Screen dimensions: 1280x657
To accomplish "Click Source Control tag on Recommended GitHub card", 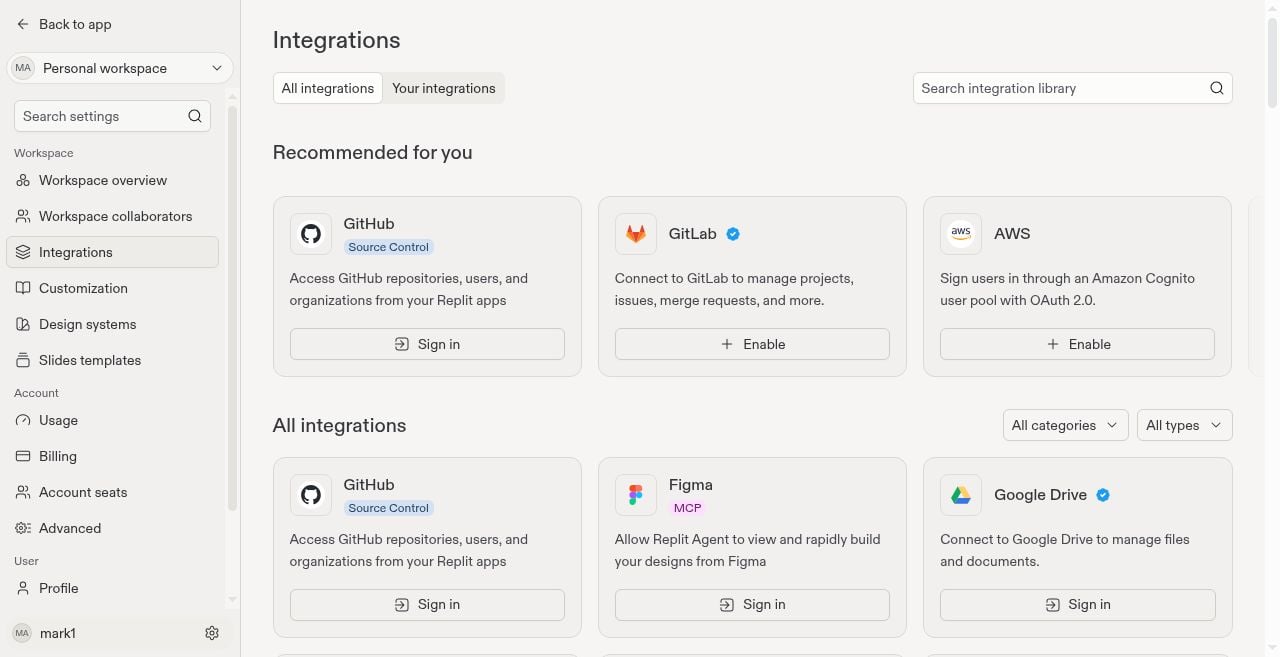I will (389, 247).
